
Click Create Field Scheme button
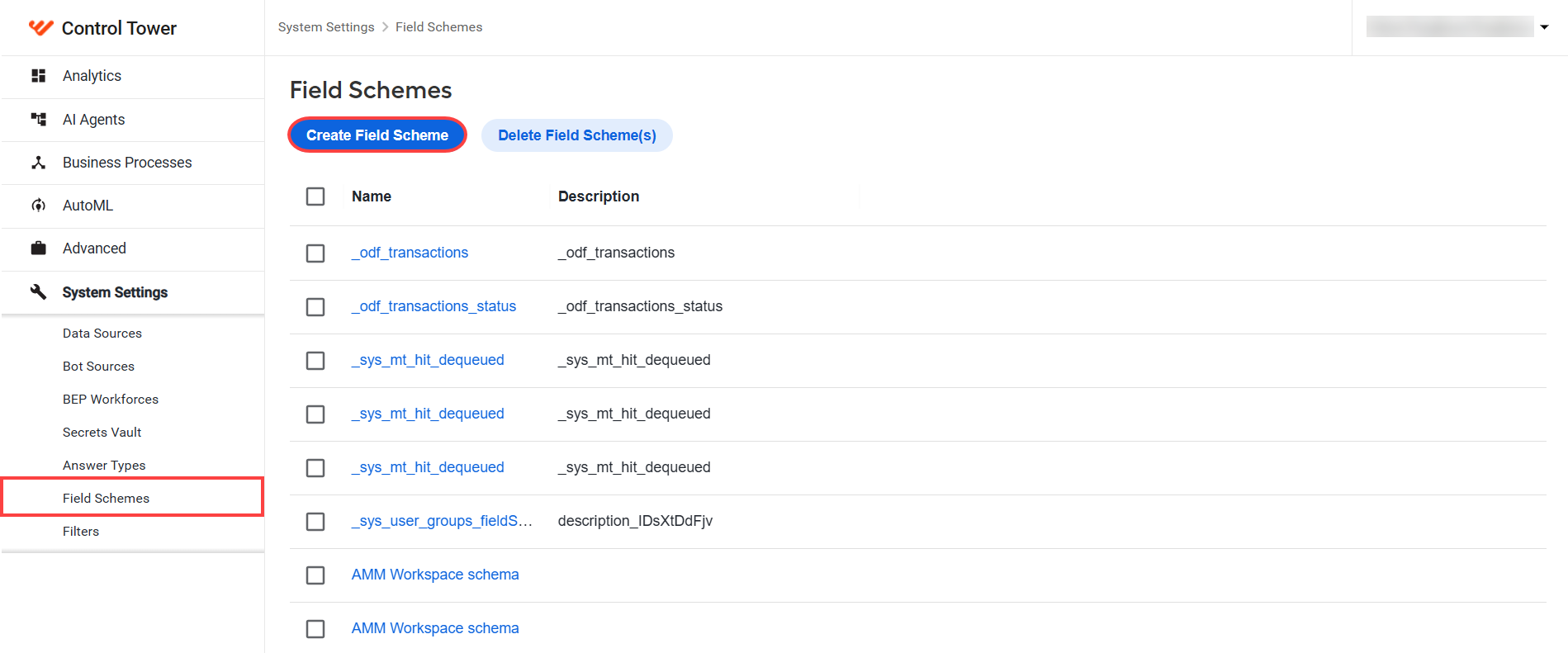coord(377,135)
